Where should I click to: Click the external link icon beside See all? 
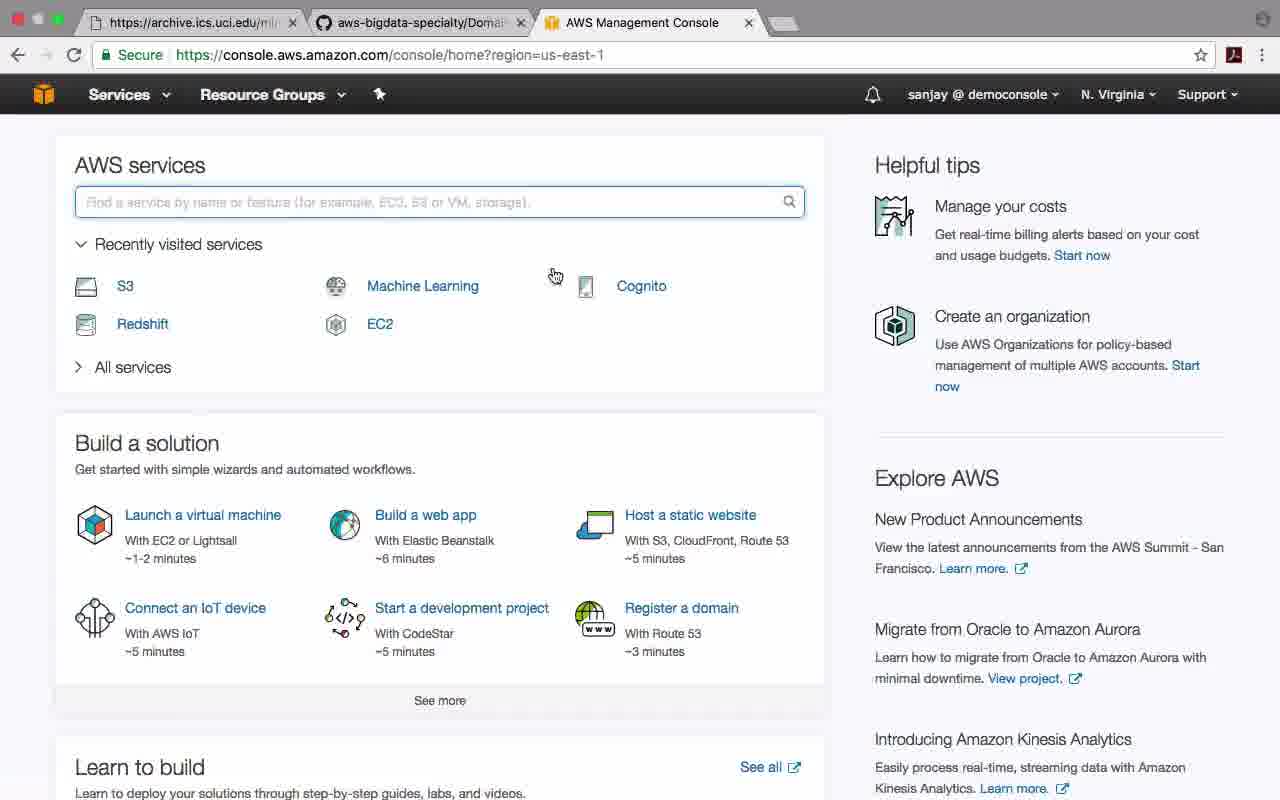pos(794,767)
